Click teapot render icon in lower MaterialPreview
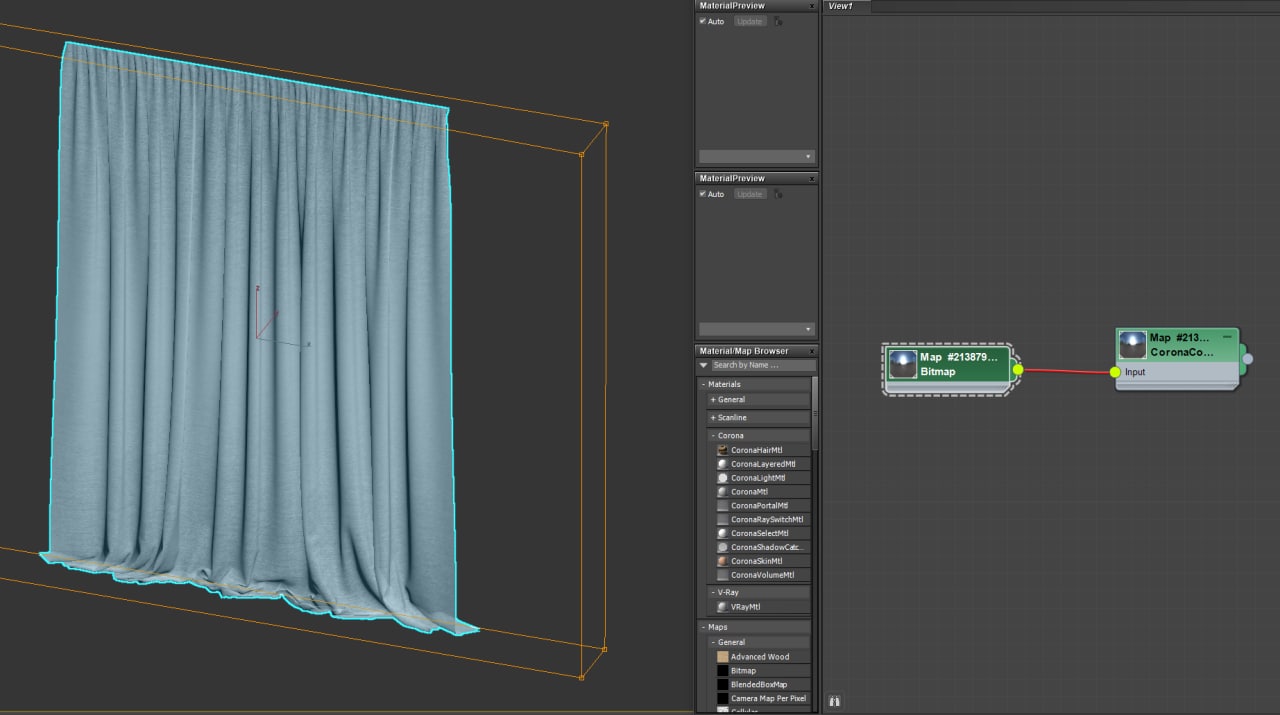The height and width of the screenshot is (715, 1280). click(x=778, y=194)
